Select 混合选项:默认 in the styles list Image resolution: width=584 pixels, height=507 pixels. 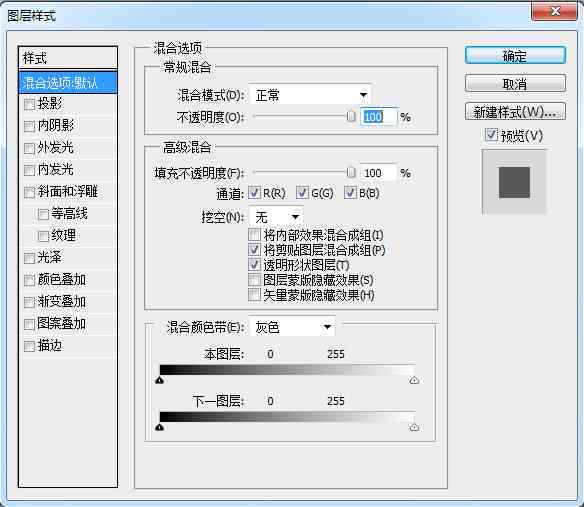point(68,82)
